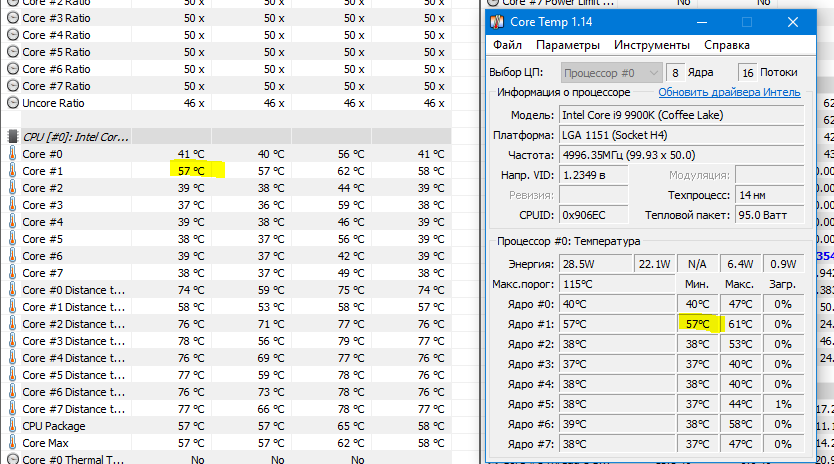Click thermometer icon beside Core #4 row
This screenshot has width=834, height=464.
pyautogui.click(x=12, y=222)
